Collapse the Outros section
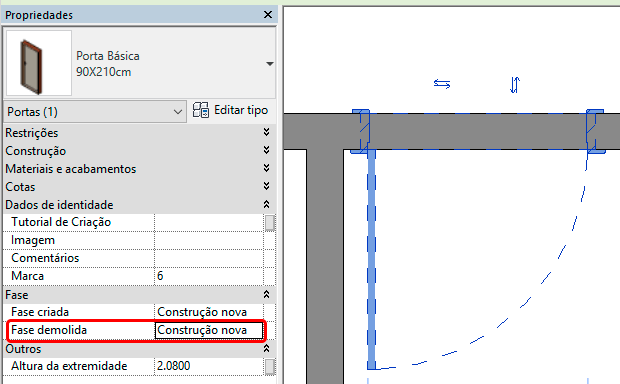 click(267, 348)
